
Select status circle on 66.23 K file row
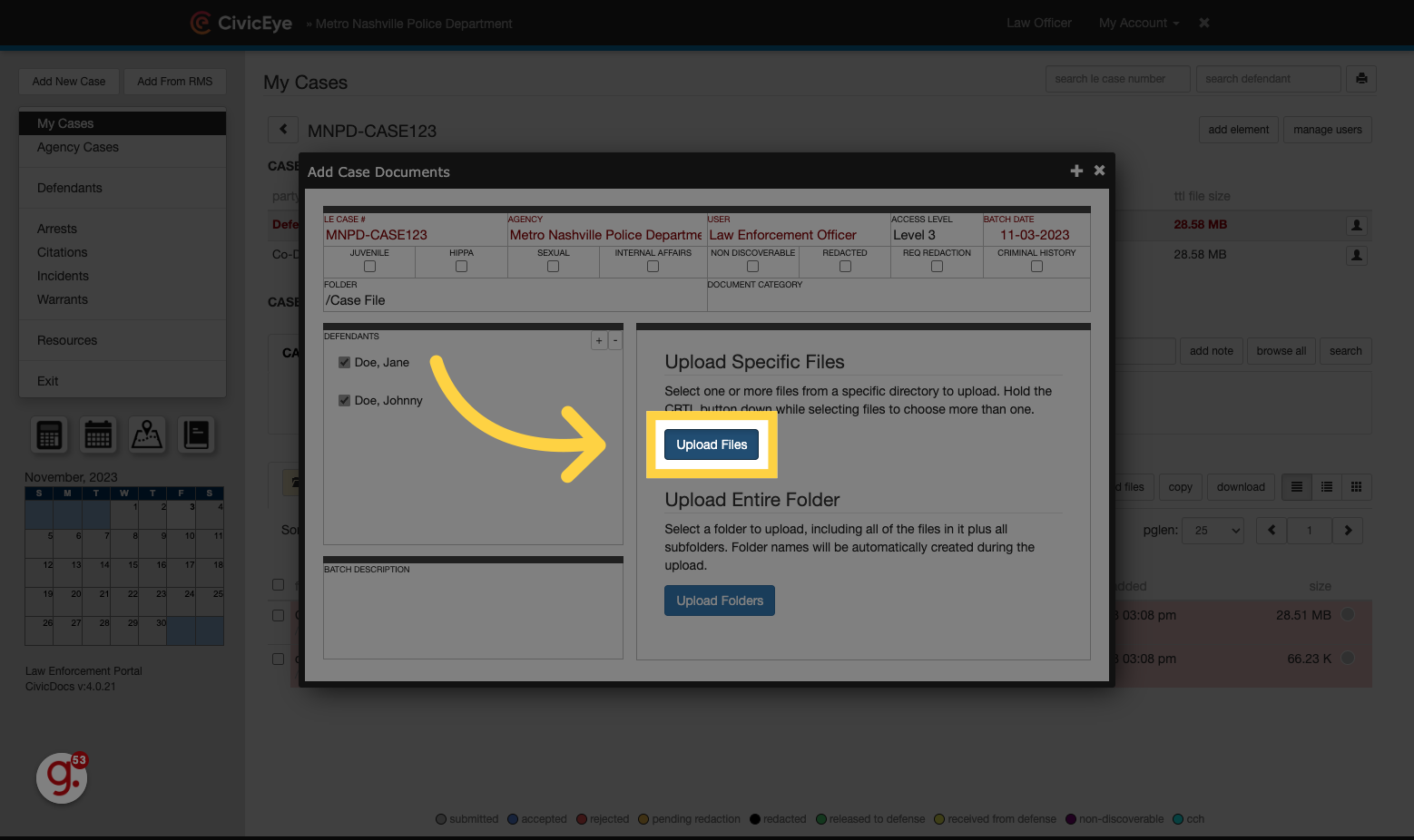[x=1348, y=659]
